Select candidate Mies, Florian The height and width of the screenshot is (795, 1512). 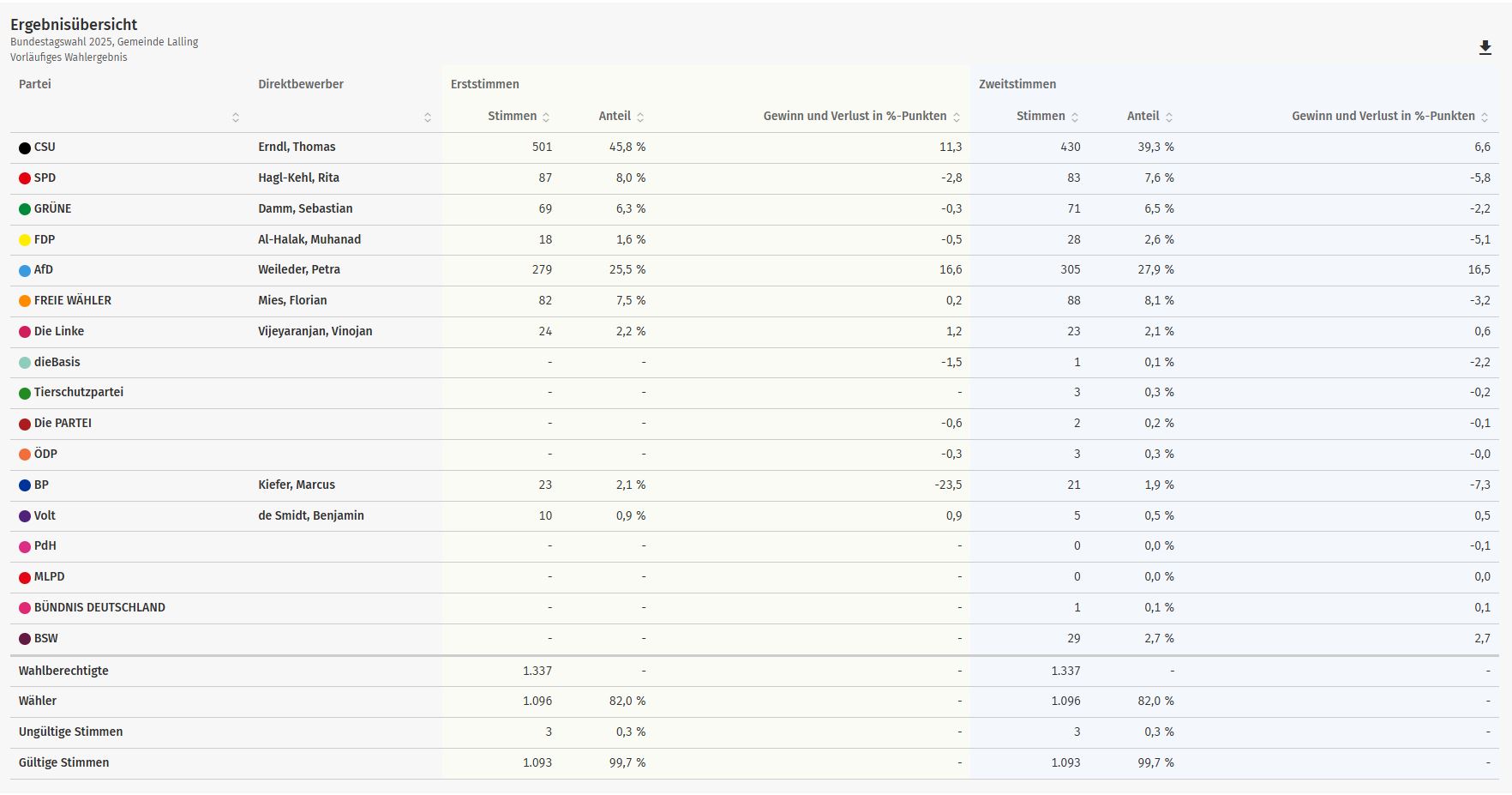point(292,300)
